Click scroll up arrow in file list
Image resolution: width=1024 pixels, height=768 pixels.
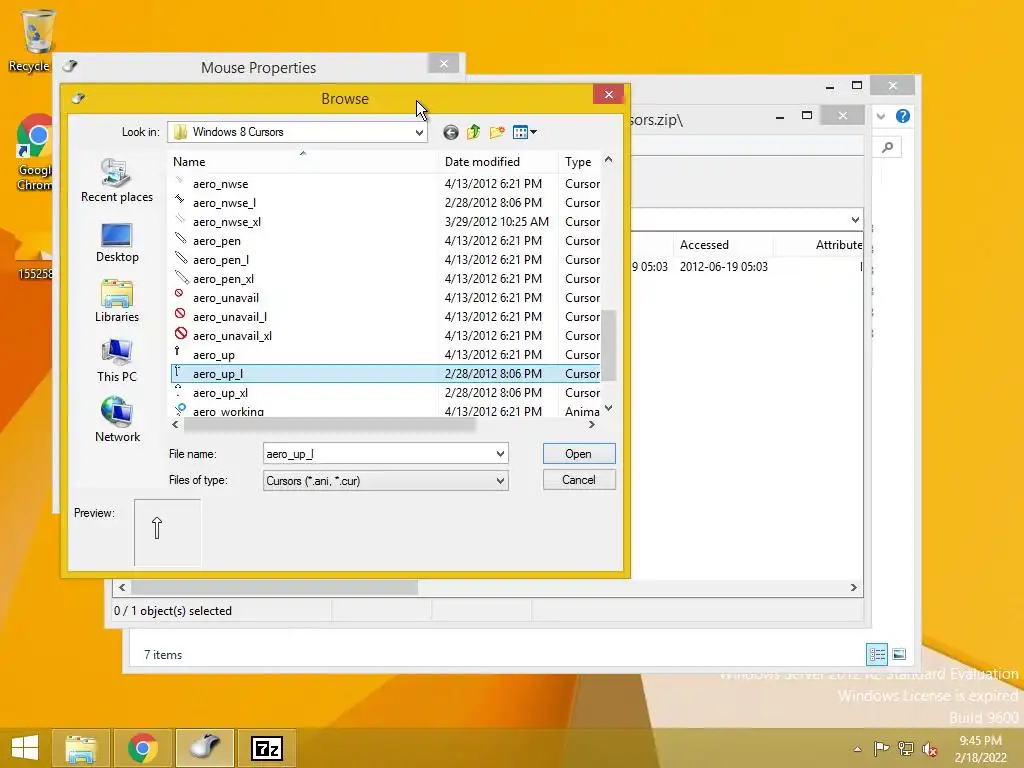(x=609, y=160)
